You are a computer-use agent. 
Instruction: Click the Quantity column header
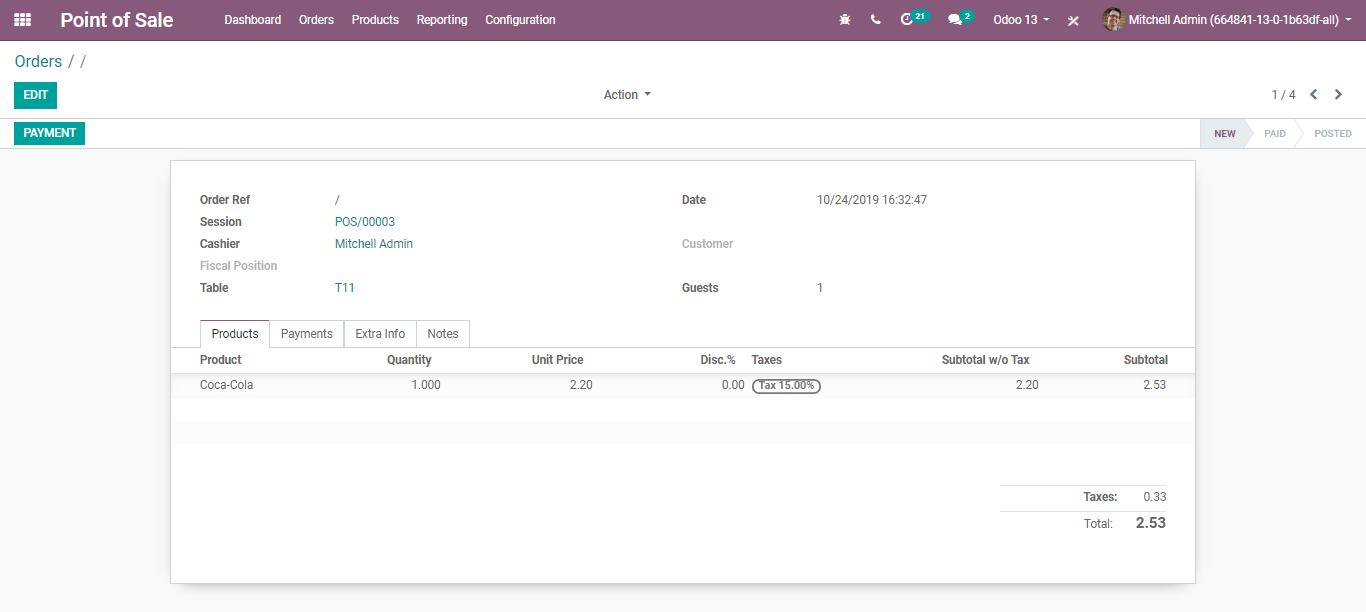coord(409,360)
